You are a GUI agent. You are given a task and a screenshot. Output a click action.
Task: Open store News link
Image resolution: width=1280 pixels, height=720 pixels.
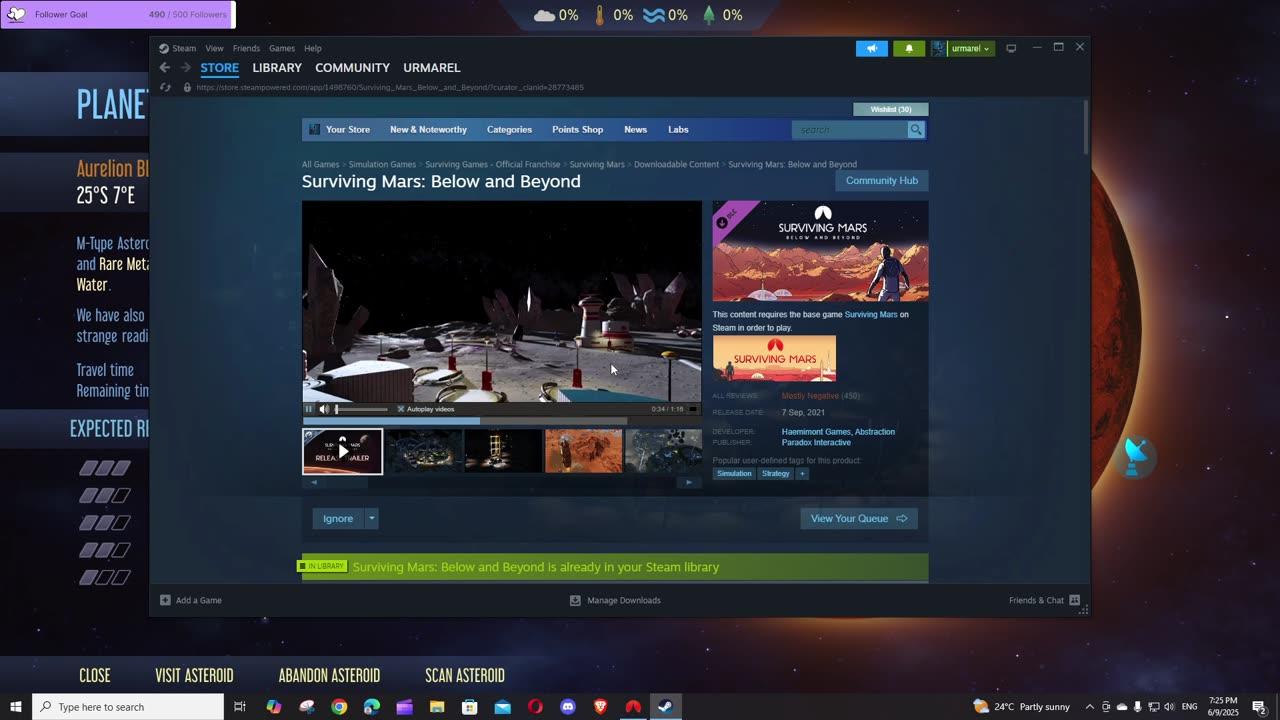[x=635, y=130]
